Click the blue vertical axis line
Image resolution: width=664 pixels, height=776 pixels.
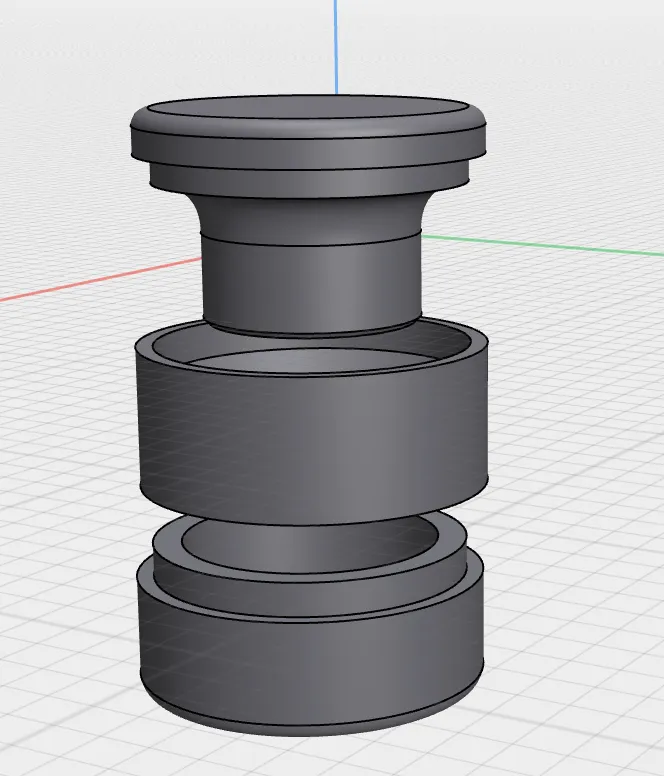pyautogui.click(x=336, y=47)
